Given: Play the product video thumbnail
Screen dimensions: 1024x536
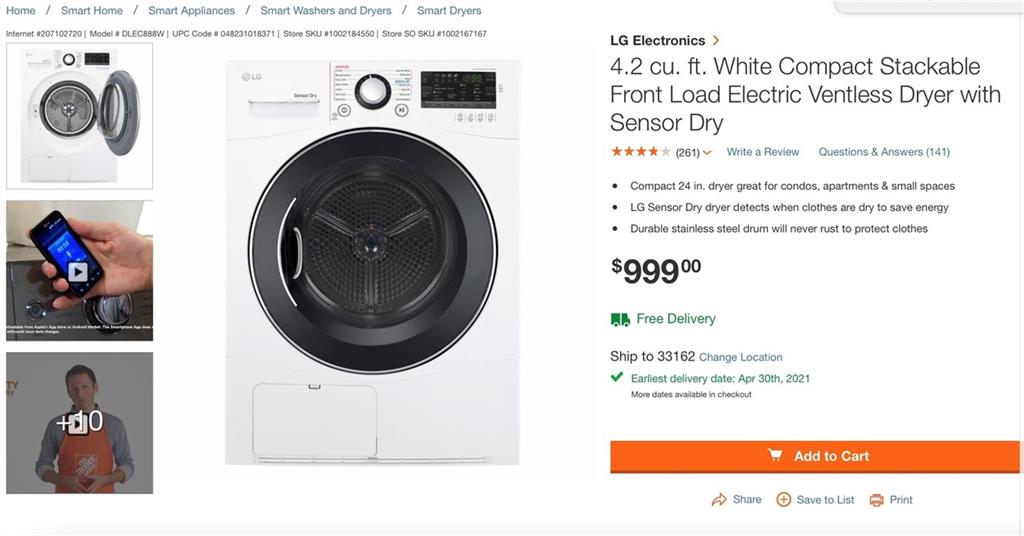Looking at the screenshot, I should pos(79,271).
